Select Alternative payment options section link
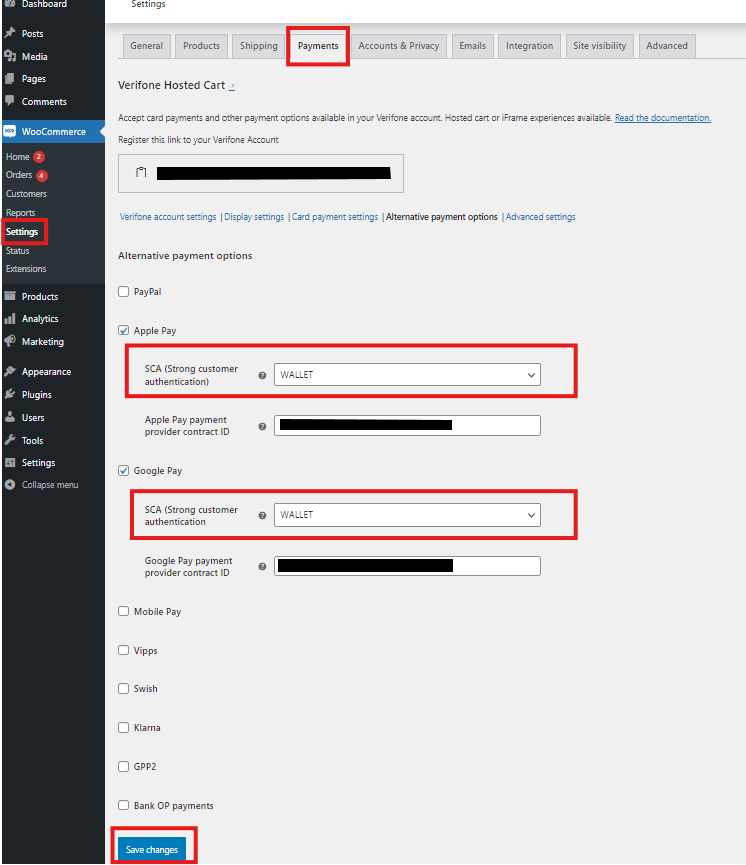 coord(441,217)
